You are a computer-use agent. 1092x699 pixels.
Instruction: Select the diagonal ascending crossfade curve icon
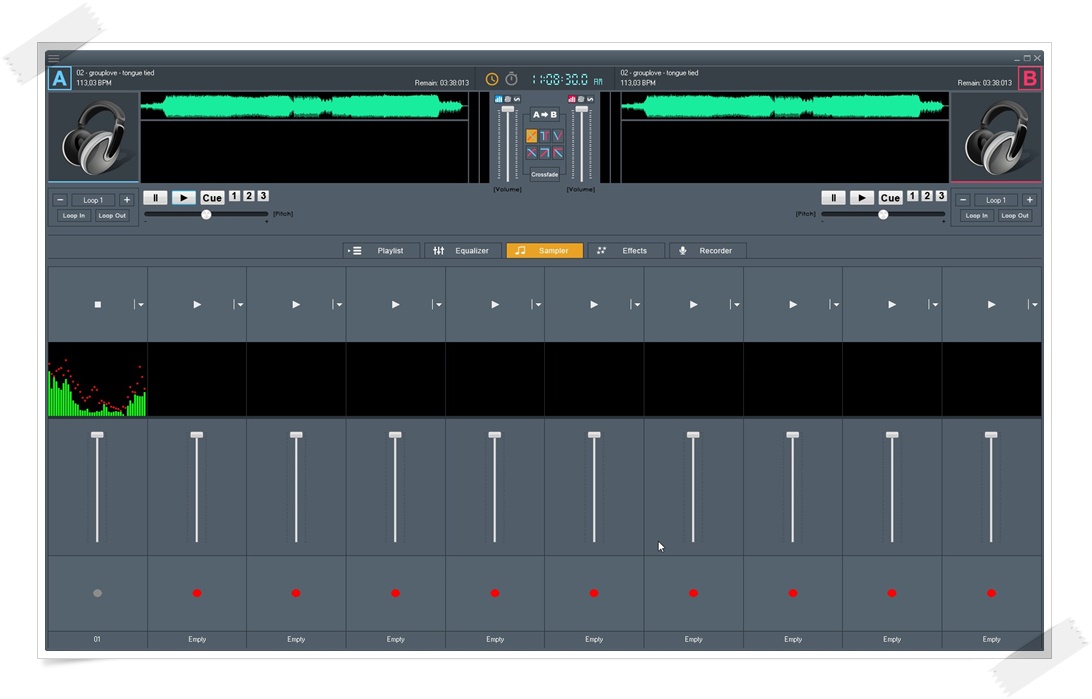point(544,152)
